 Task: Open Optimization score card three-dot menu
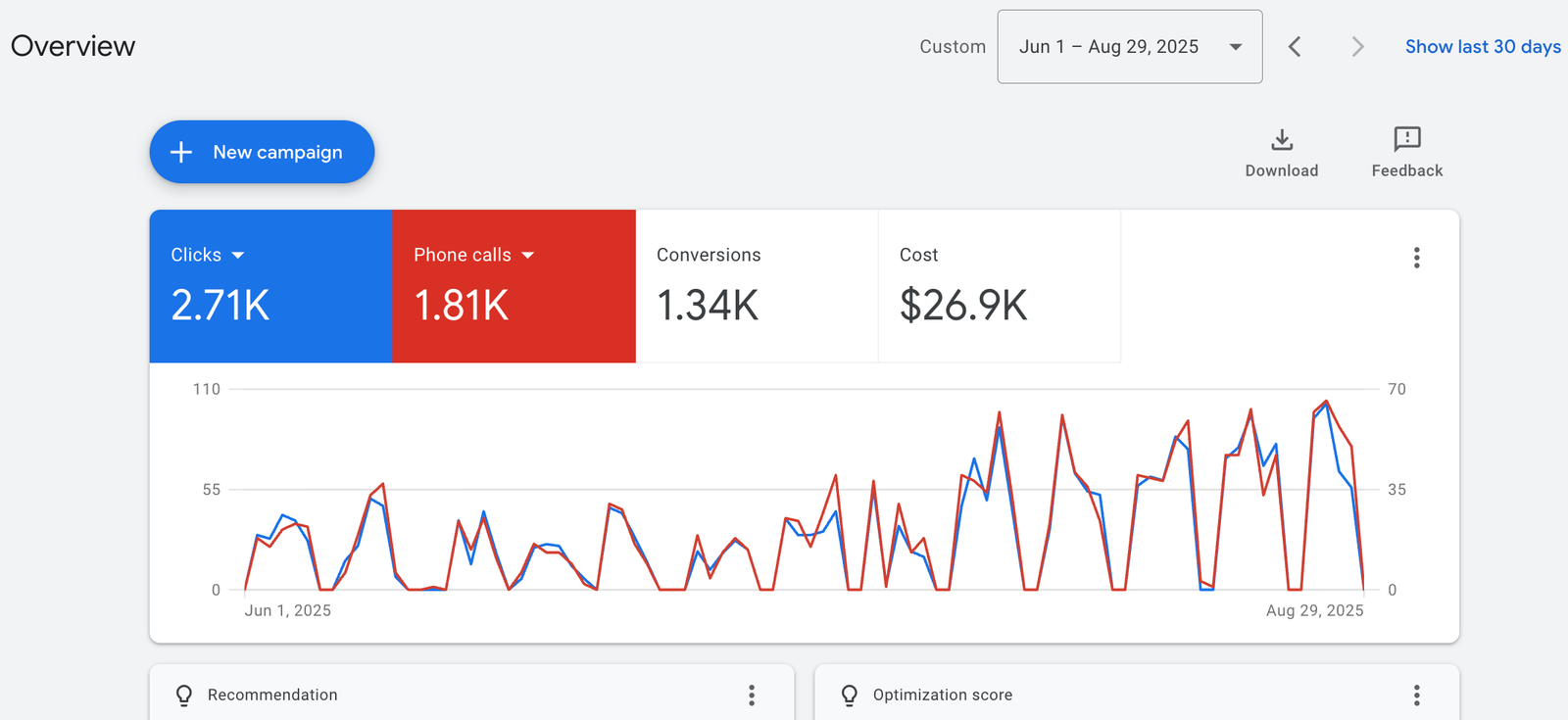coord(1416,695)
